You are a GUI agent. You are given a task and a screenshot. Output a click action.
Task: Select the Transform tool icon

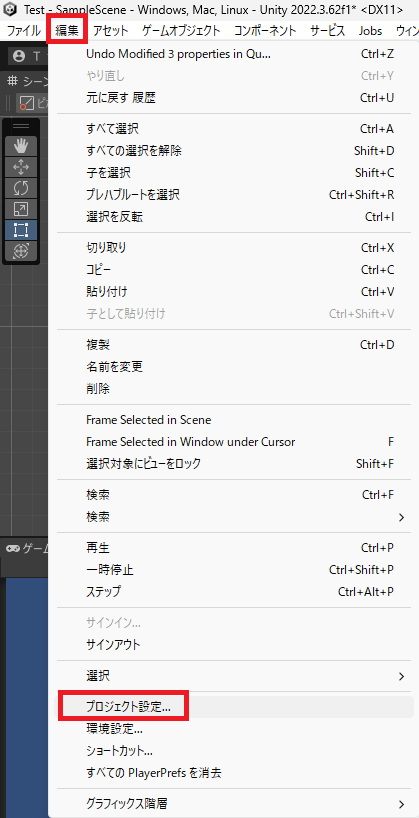21,250
